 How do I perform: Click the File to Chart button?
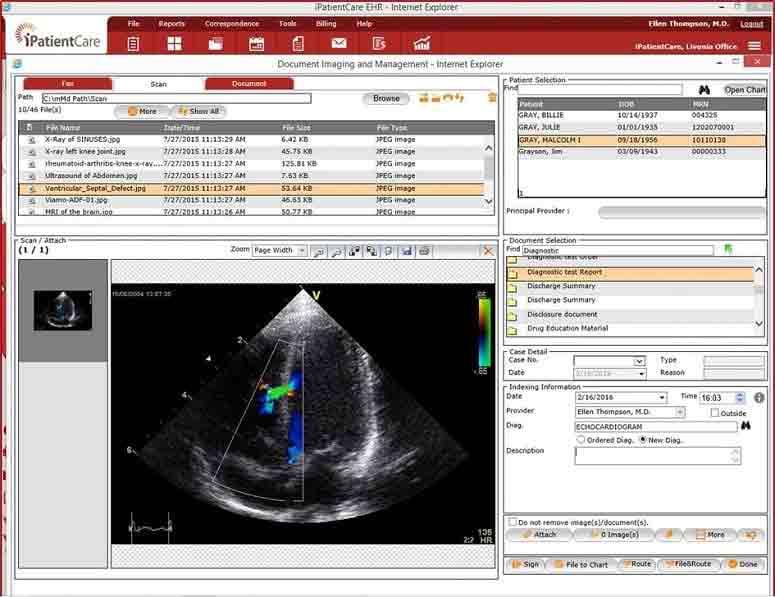click(581, 564)
